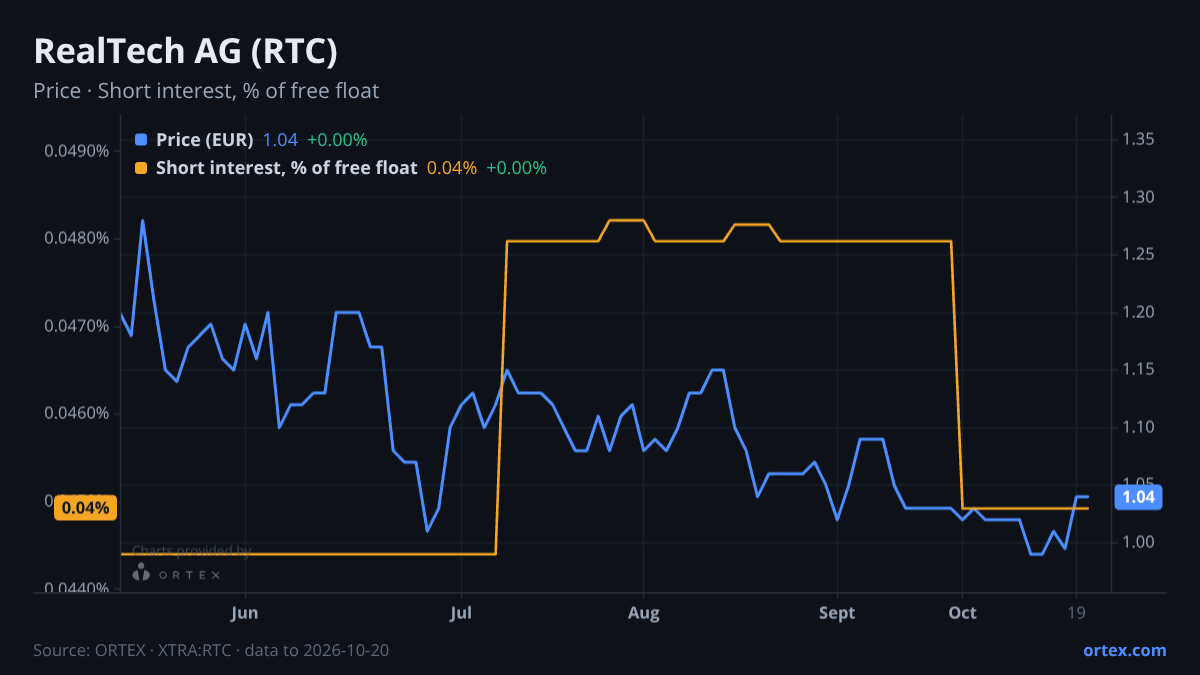This screenshot has width=1200, height=675.
Task: Click the +0.00% change beside Short interest
Action: pos(517,168)
